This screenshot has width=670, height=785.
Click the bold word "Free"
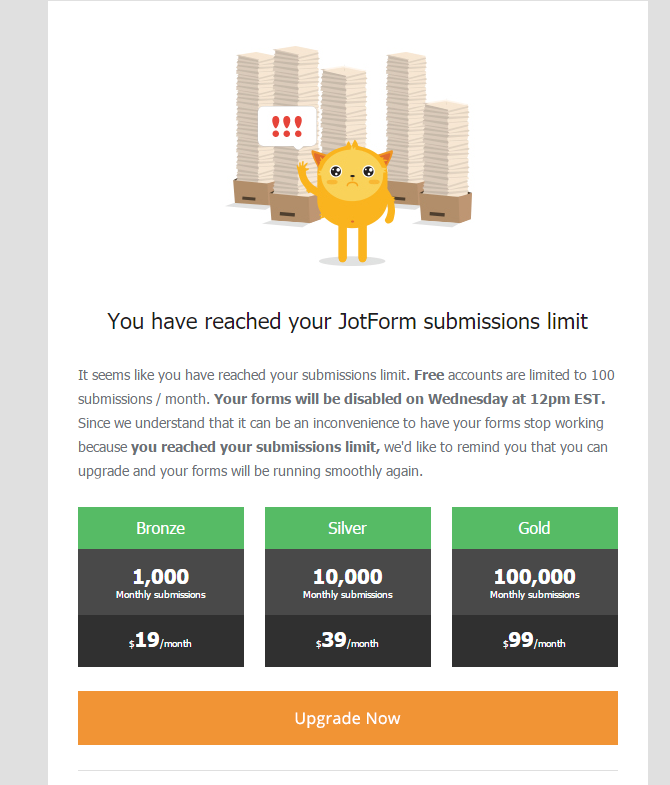pos(428,375)
